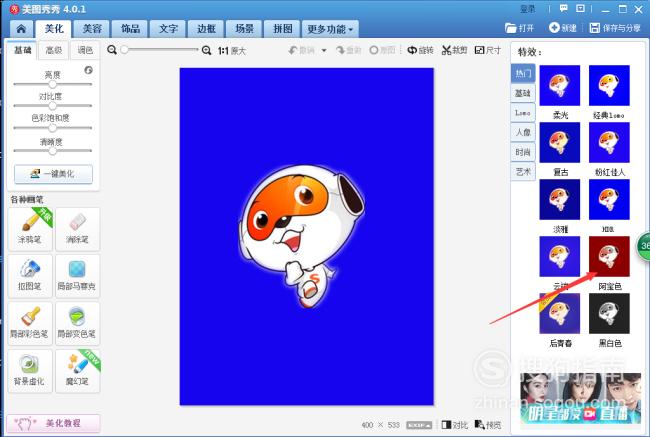Click the 预览 preview button

(x=488, y=425)
